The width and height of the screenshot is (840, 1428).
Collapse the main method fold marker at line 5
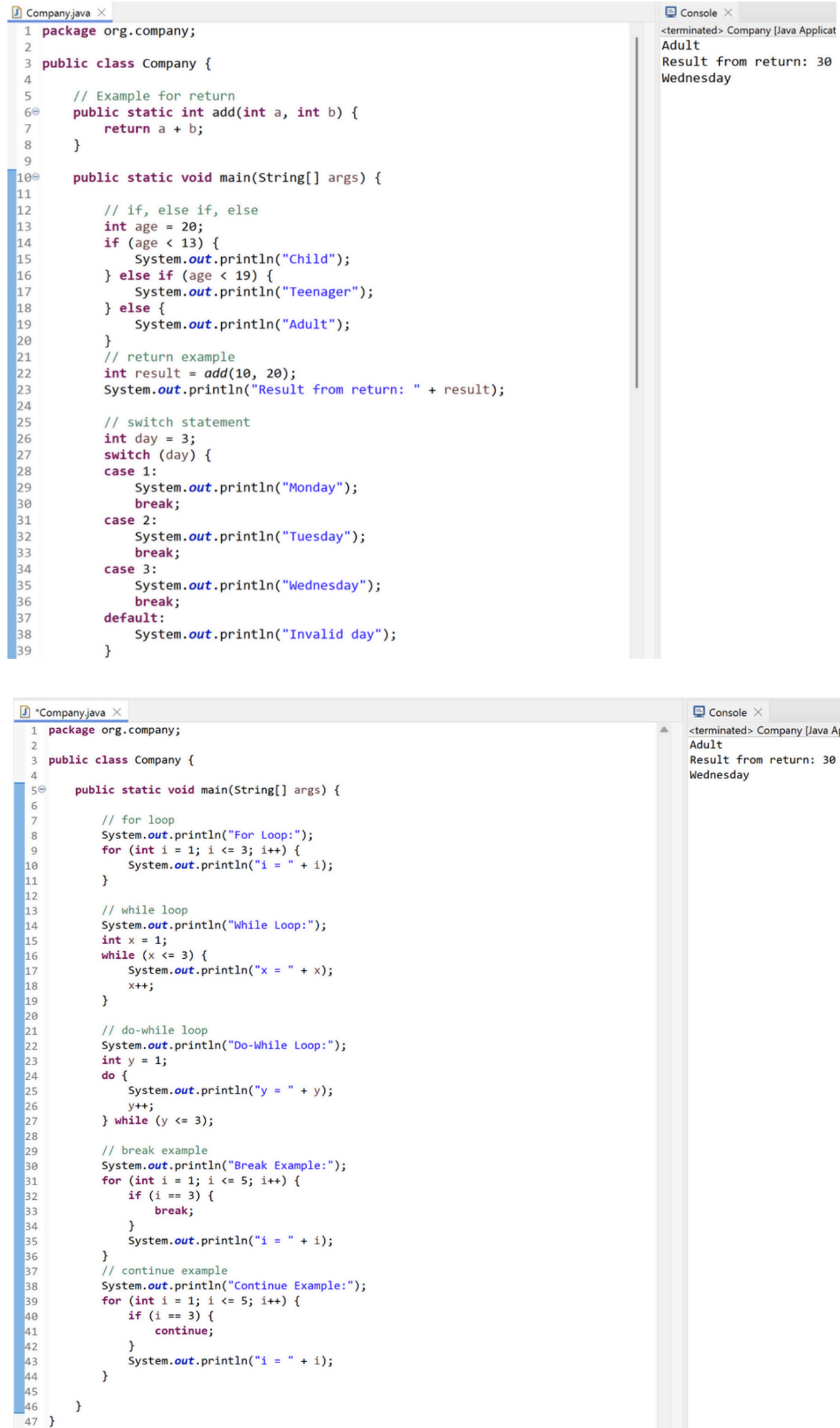pyautogui.click(x=42, y=789)
